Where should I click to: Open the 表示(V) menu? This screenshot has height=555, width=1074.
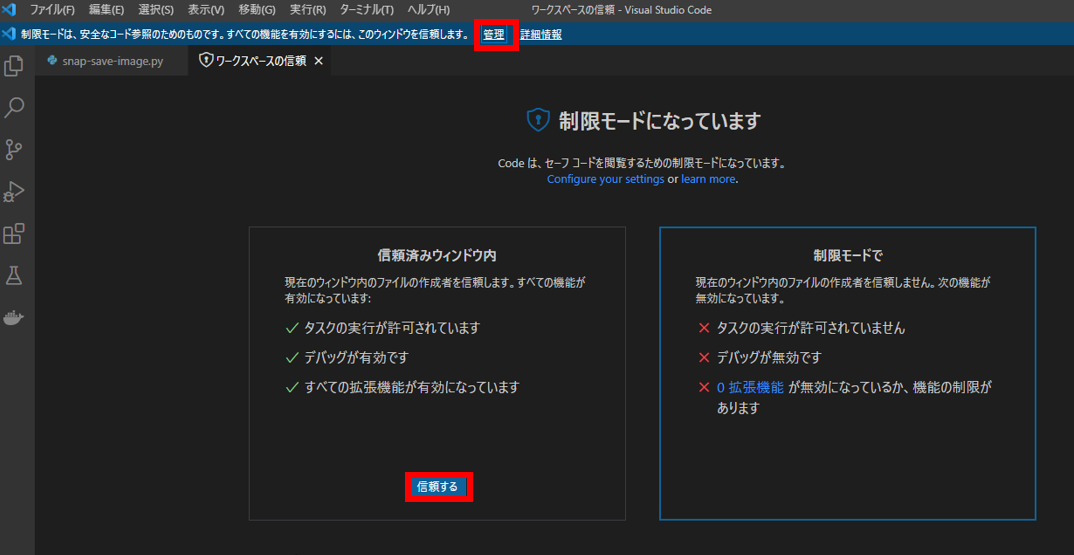click(206, 10)
